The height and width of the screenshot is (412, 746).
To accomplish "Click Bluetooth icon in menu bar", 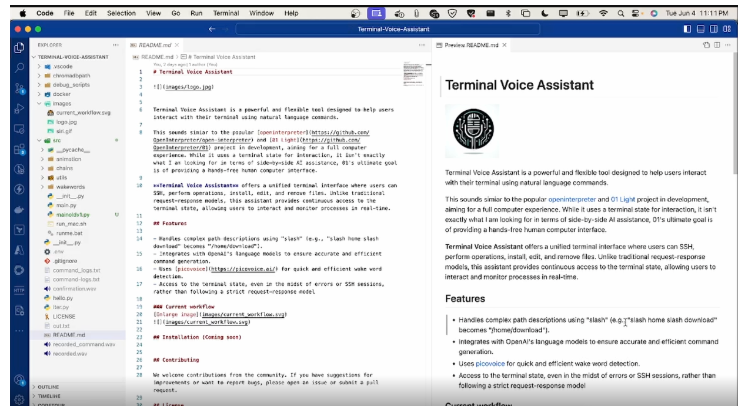I will click(x=508, y=13).
